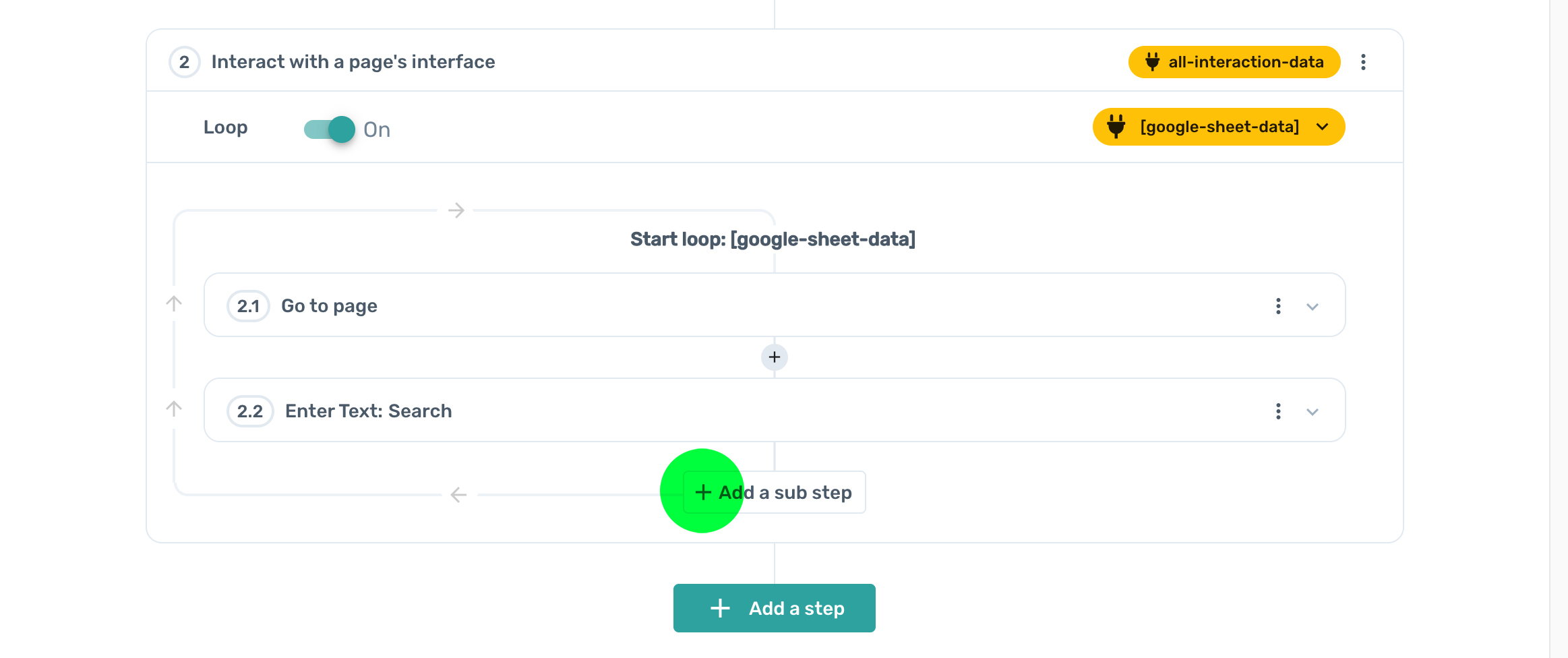Image resolution: width=1568 pixels, height=658 pixels.
Task: Open the kebab menu for step 2
Action: [1364, 62]
